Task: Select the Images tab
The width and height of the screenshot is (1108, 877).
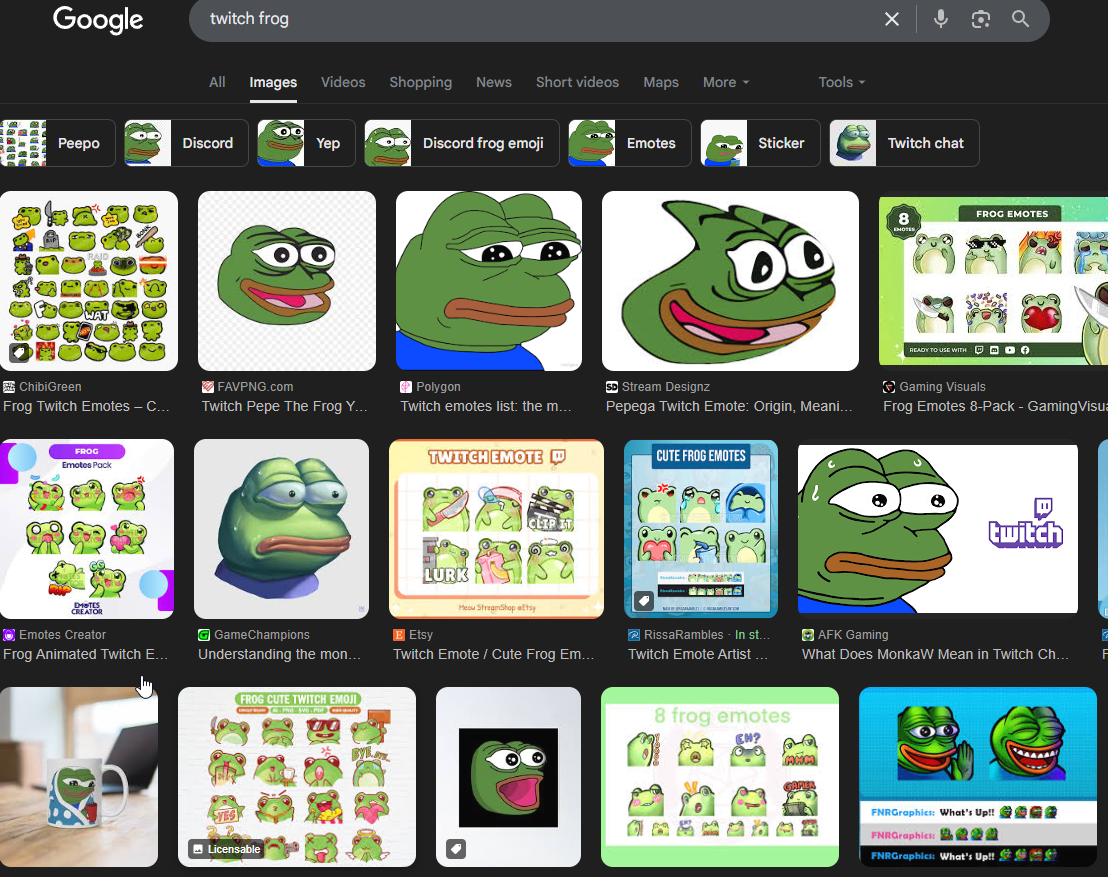Action: coord(273,82)
